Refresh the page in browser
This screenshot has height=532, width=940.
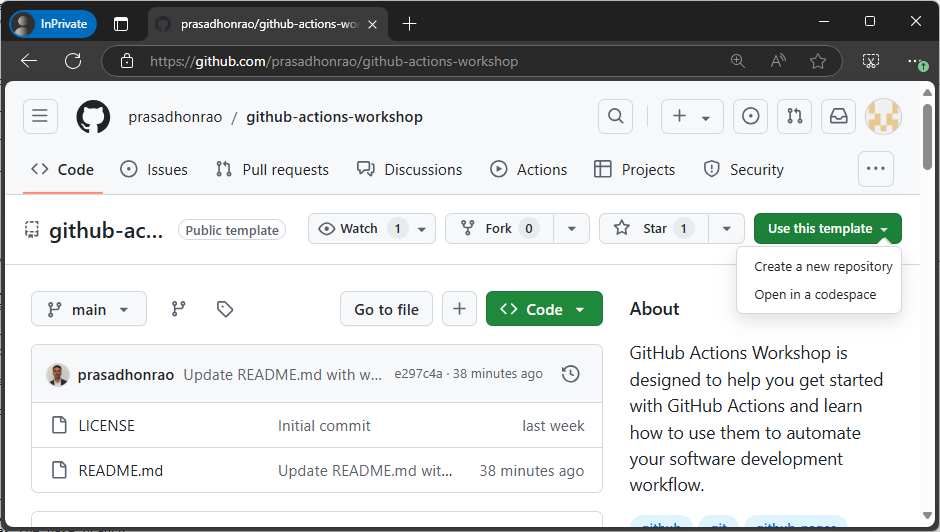click(x=73, y=61)
